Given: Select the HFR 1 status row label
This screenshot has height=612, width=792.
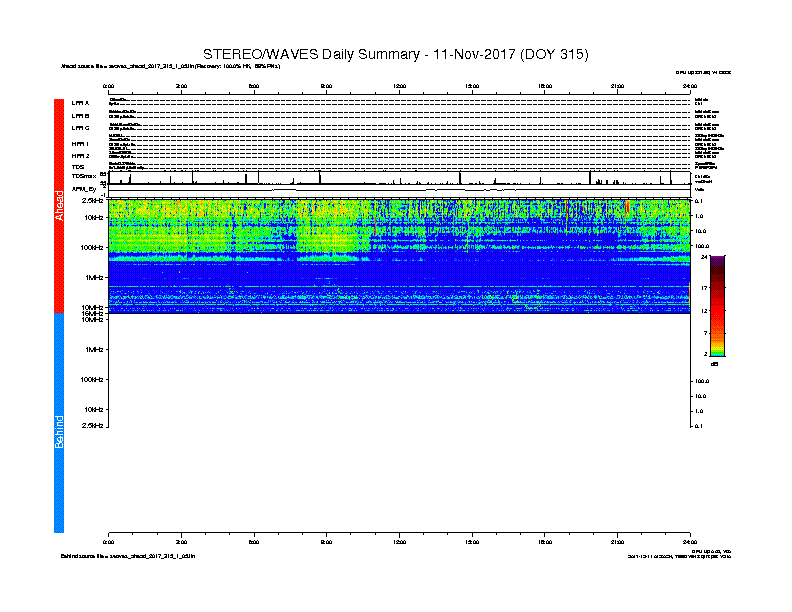Looking at the screenshot, I should [x=80, y=144].
